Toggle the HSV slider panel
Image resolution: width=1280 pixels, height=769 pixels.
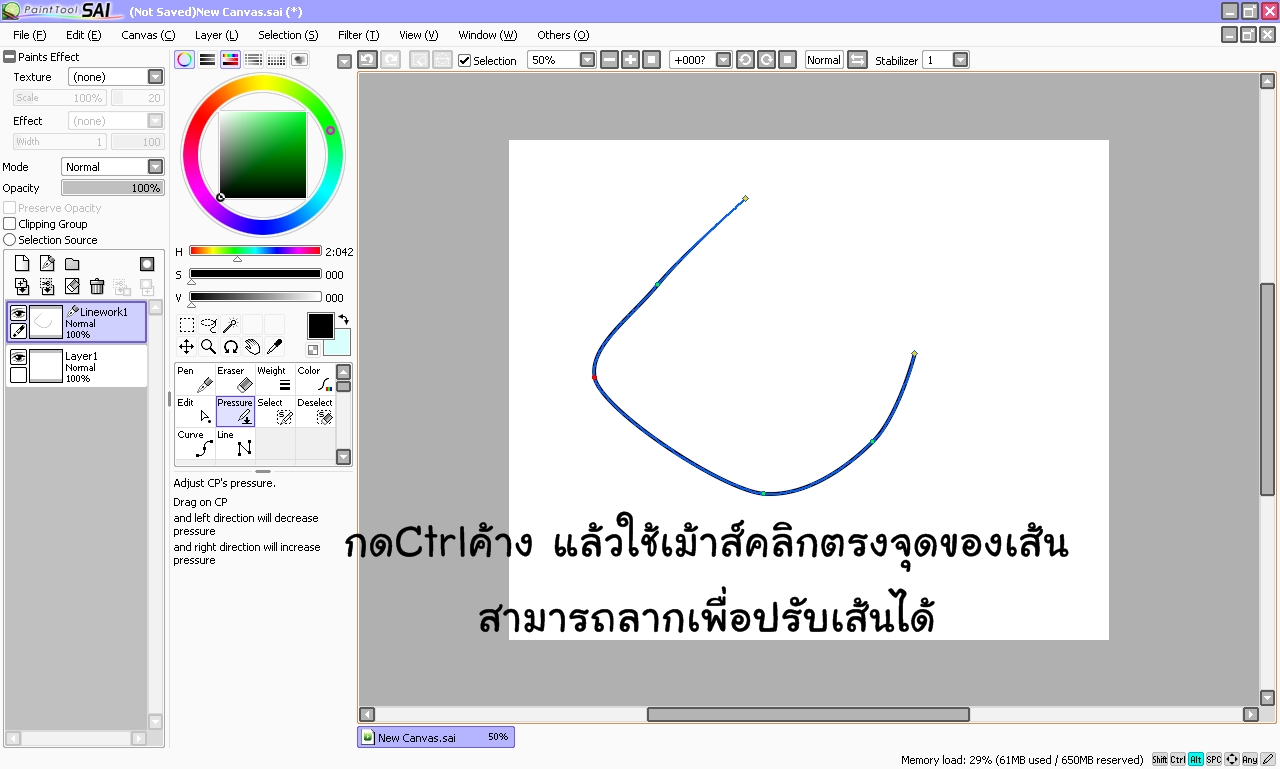point(230,59)
